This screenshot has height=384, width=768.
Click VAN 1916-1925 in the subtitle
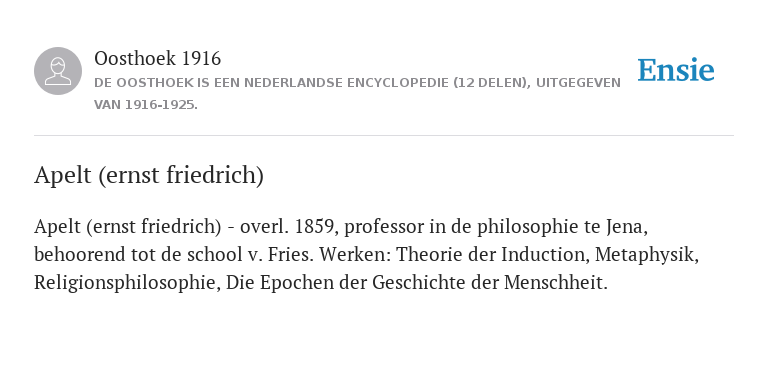144,105
